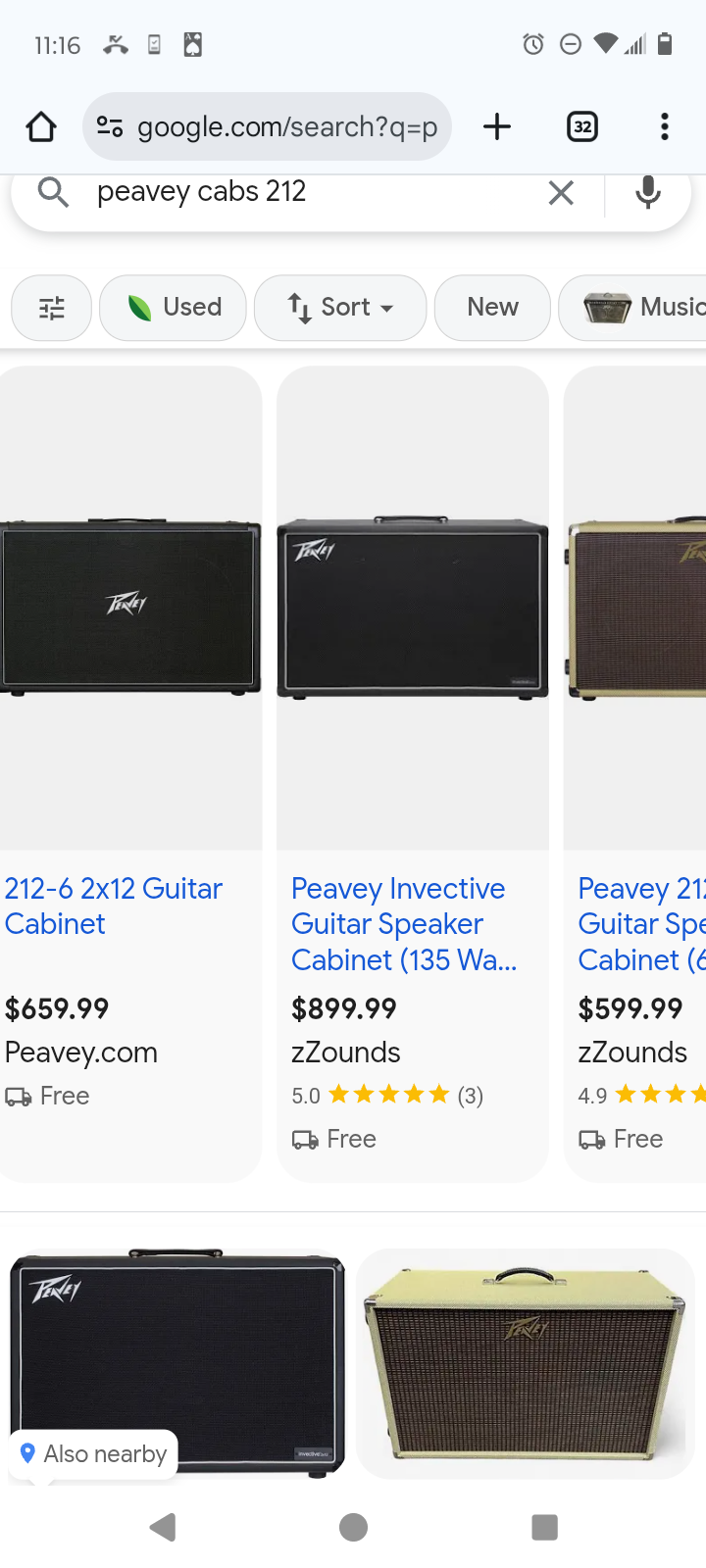Clear the search query with X icon
The height and width of the screenshot is (1568, 706).
(561, 193)
